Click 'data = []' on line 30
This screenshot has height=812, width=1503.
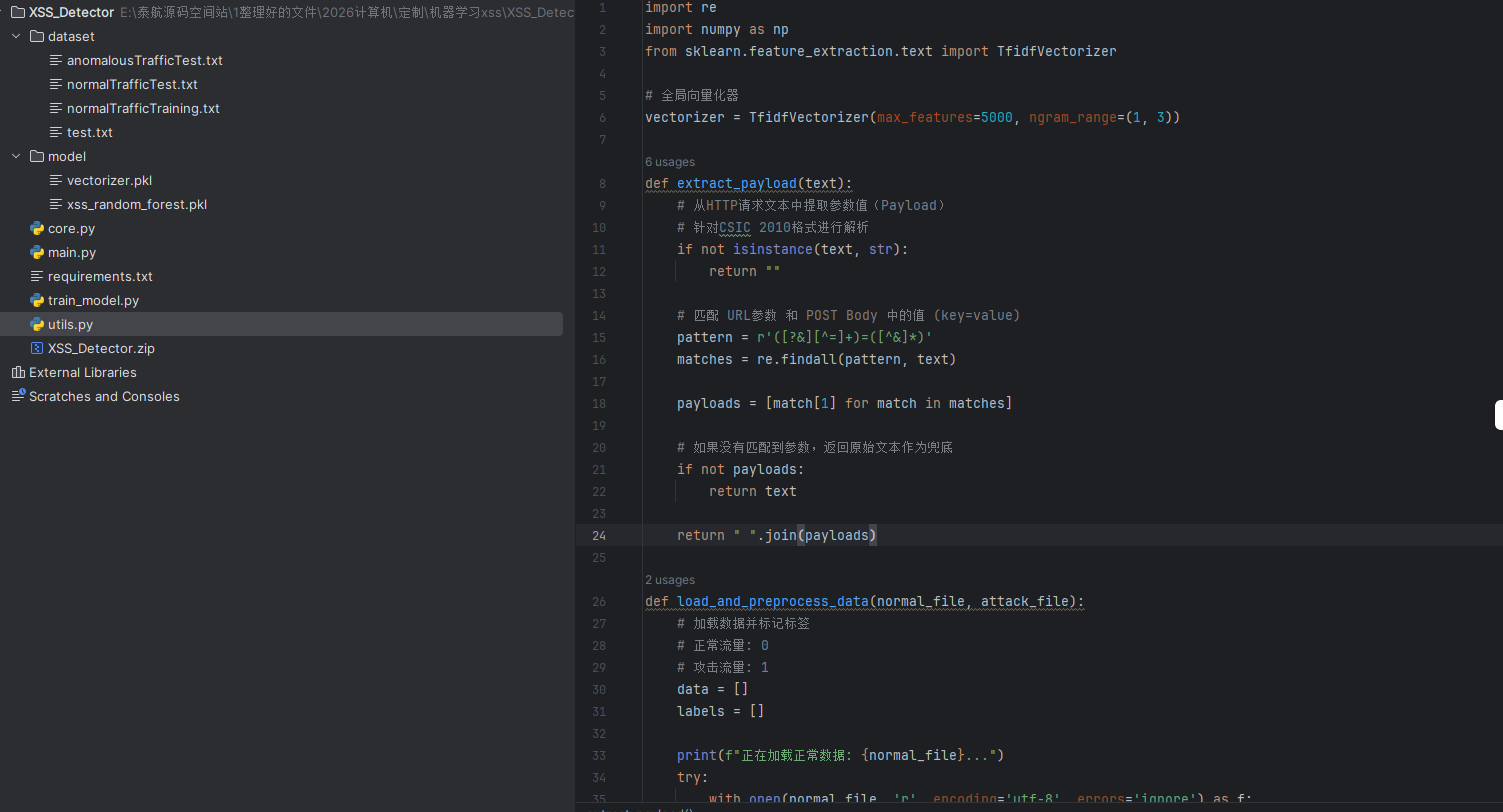(713, 689)
